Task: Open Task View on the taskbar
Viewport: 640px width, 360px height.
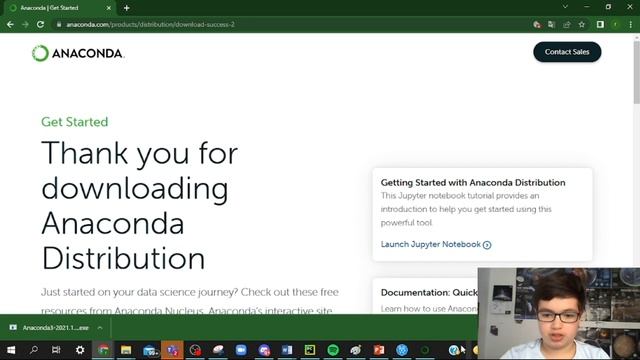Action: coord(56,350)
